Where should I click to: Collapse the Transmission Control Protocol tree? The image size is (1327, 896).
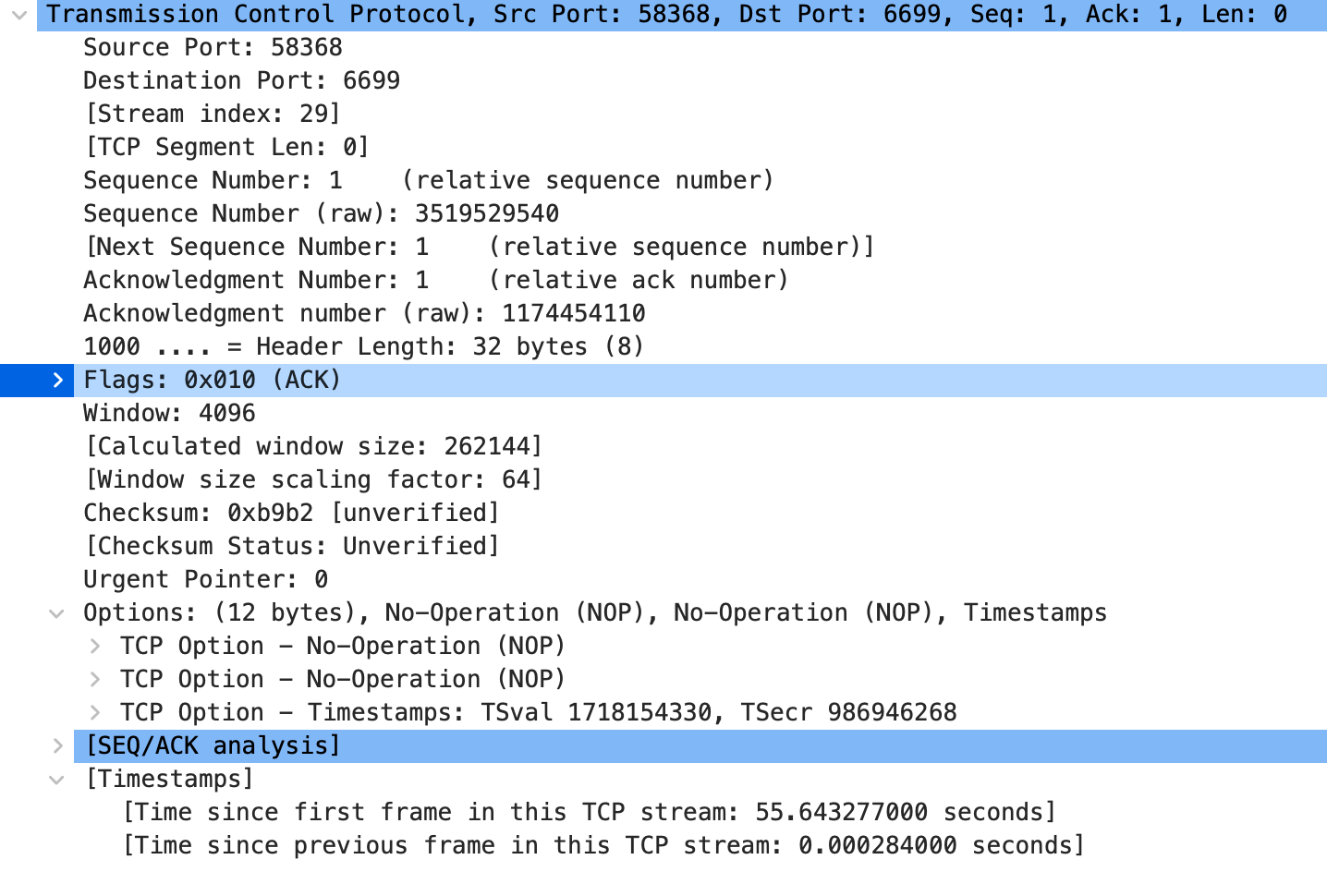click(19, 15)
